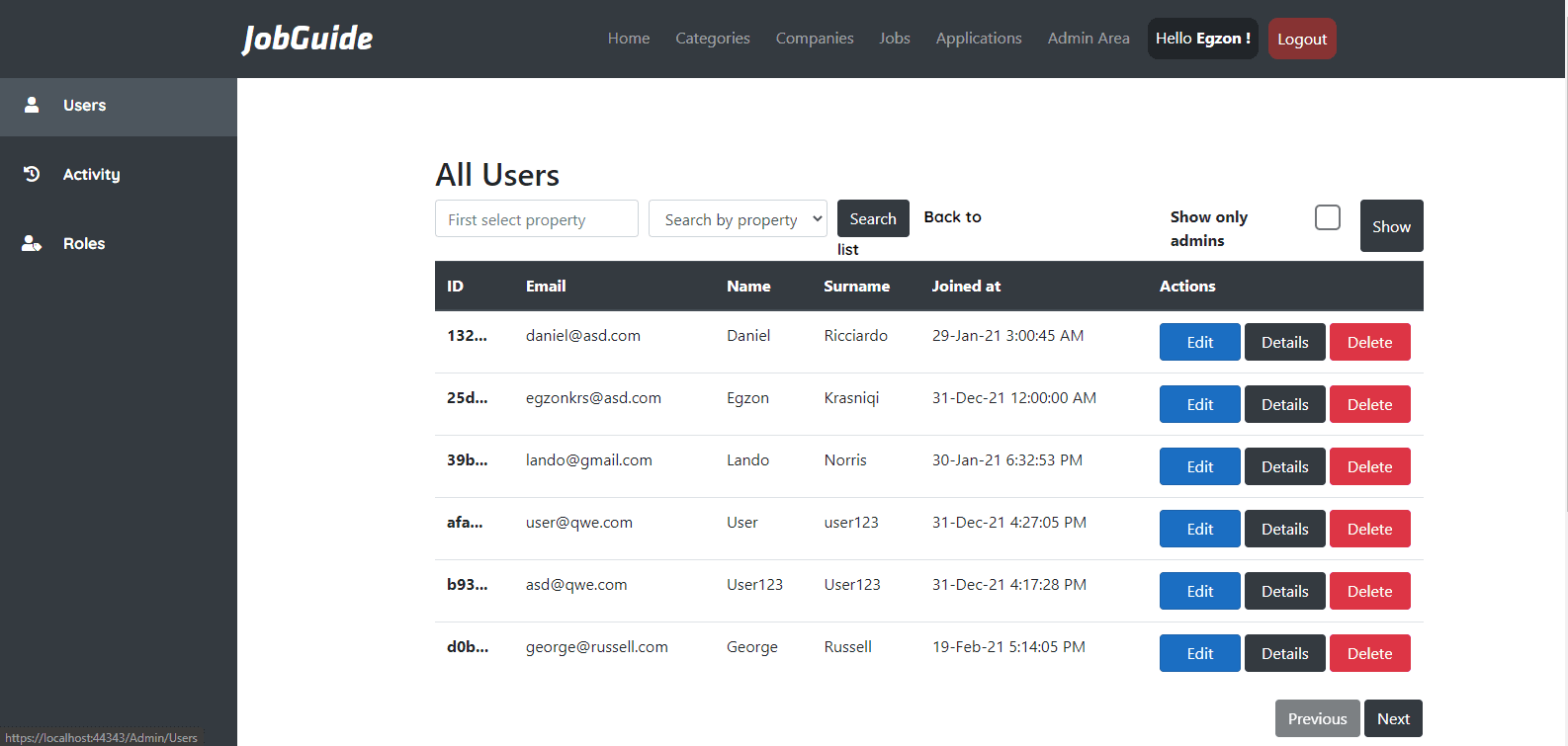Focus the First select property input
This screenshot has width=1568, height=746.
click(536, 219)
